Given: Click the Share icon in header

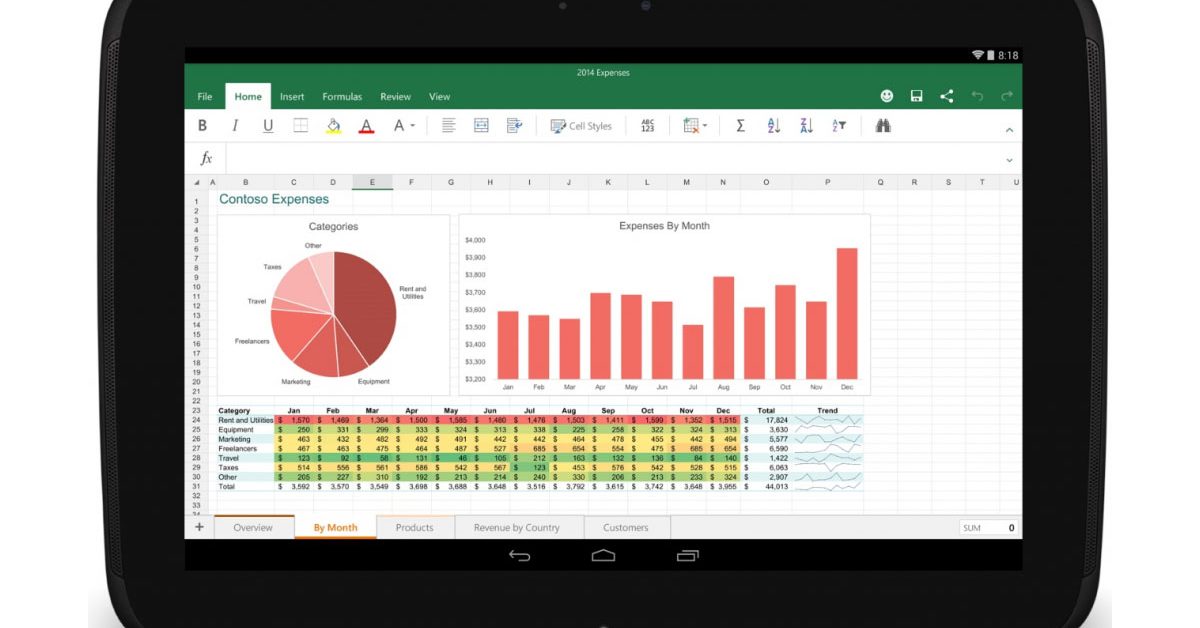Looking at the screenshot, I should coord(946,96).
